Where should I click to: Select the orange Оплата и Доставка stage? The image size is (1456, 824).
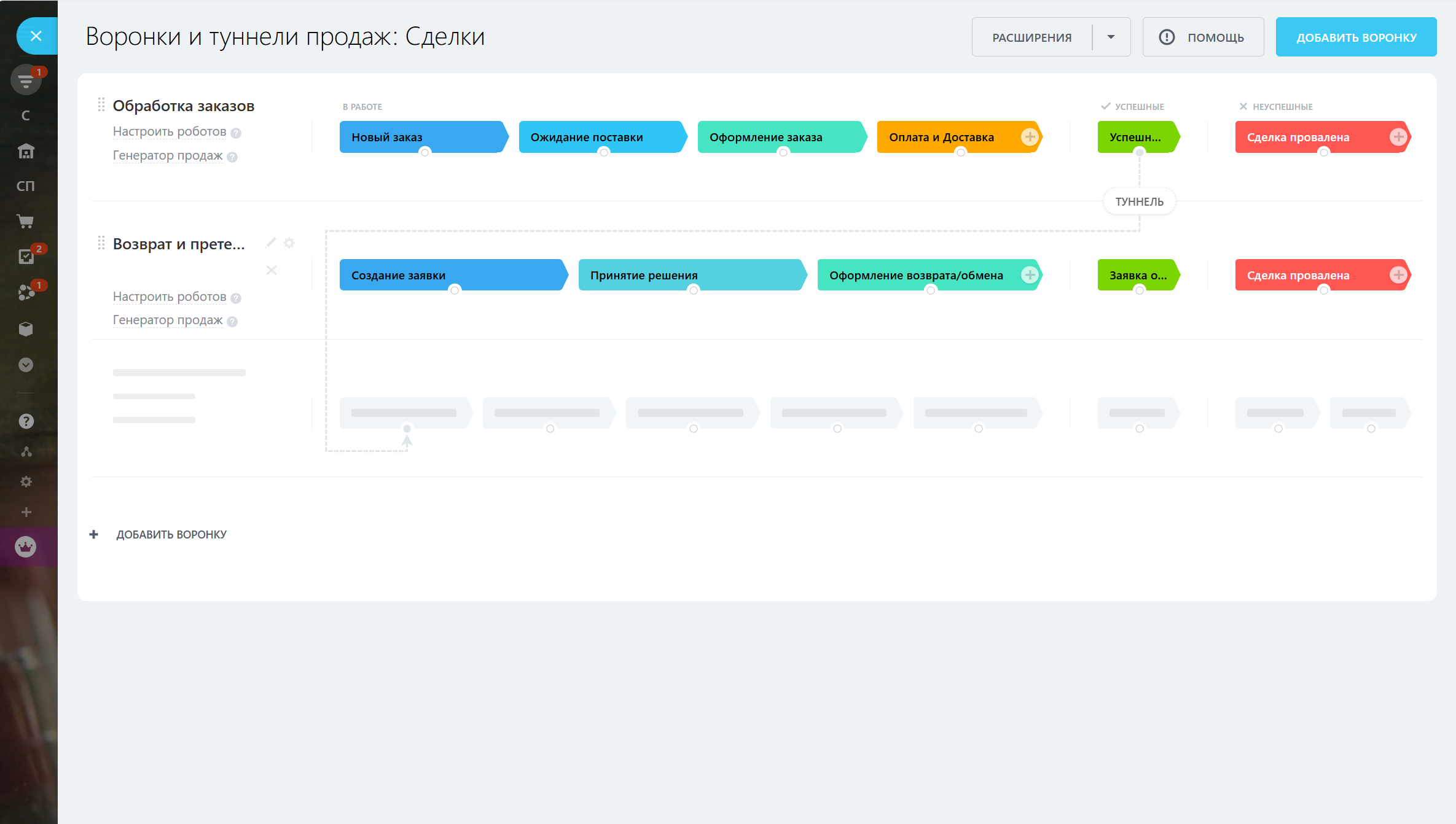941,137
